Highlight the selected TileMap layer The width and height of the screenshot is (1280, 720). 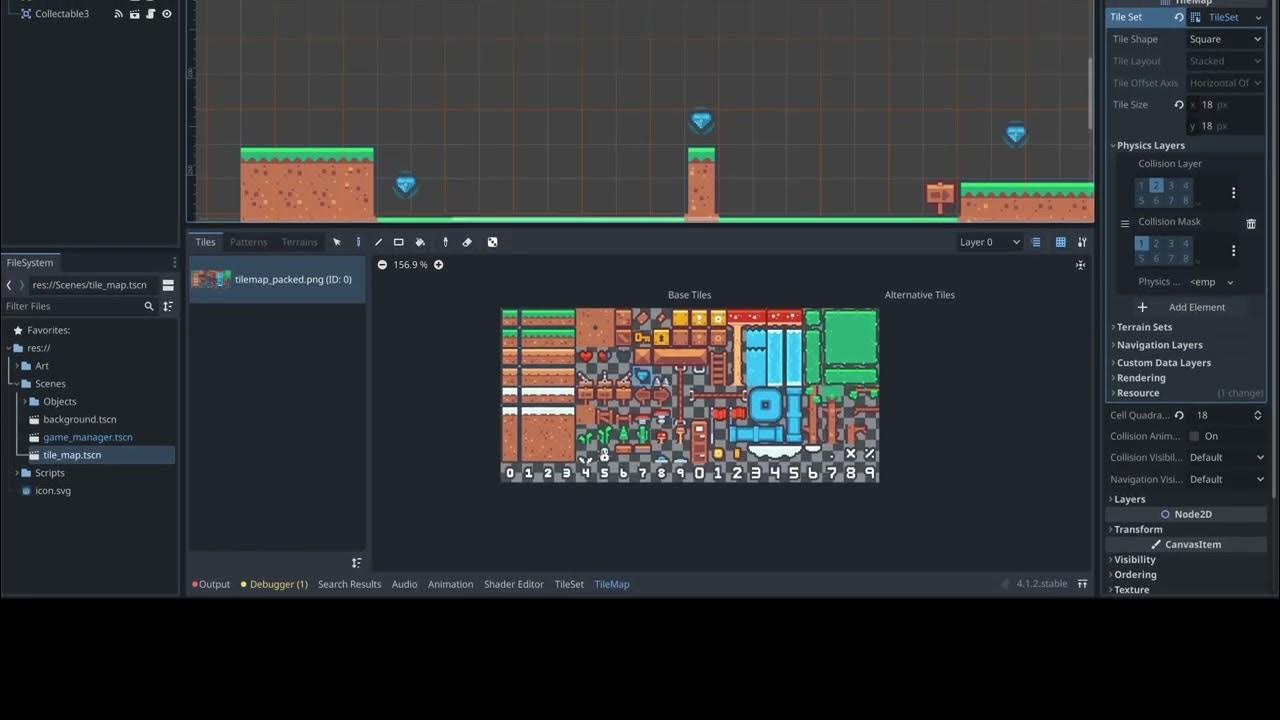1036,242
